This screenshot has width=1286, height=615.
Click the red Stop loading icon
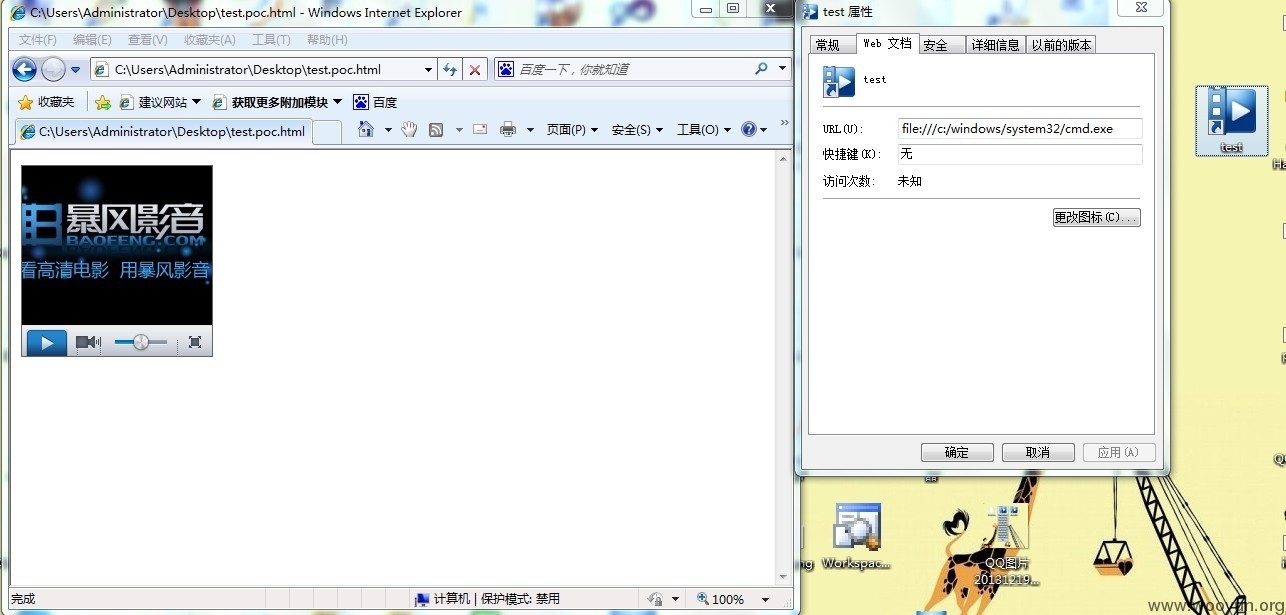[475, 70]
